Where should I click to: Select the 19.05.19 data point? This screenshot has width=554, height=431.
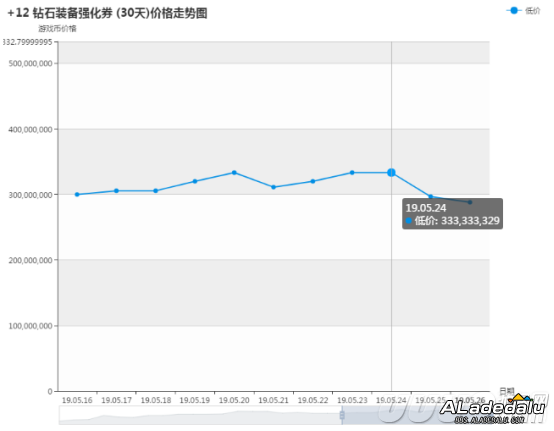[x=195, y=181]
